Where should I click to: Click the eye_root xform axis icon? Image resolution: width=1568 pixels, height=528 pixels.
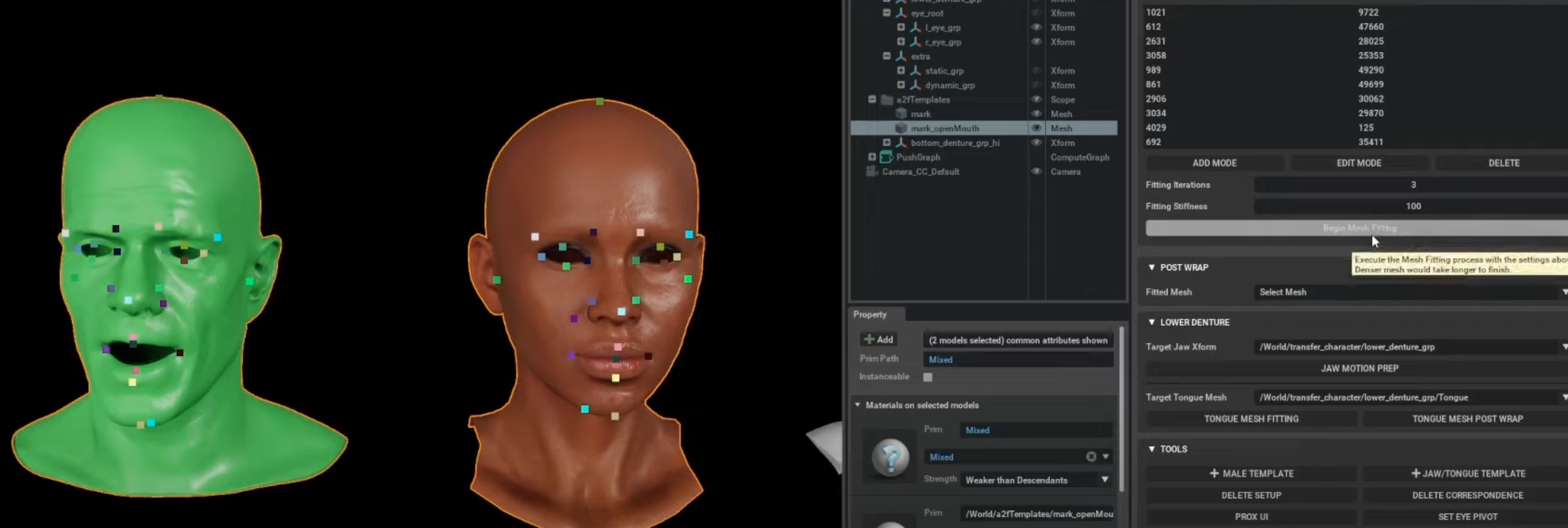(x=901, y=13)
